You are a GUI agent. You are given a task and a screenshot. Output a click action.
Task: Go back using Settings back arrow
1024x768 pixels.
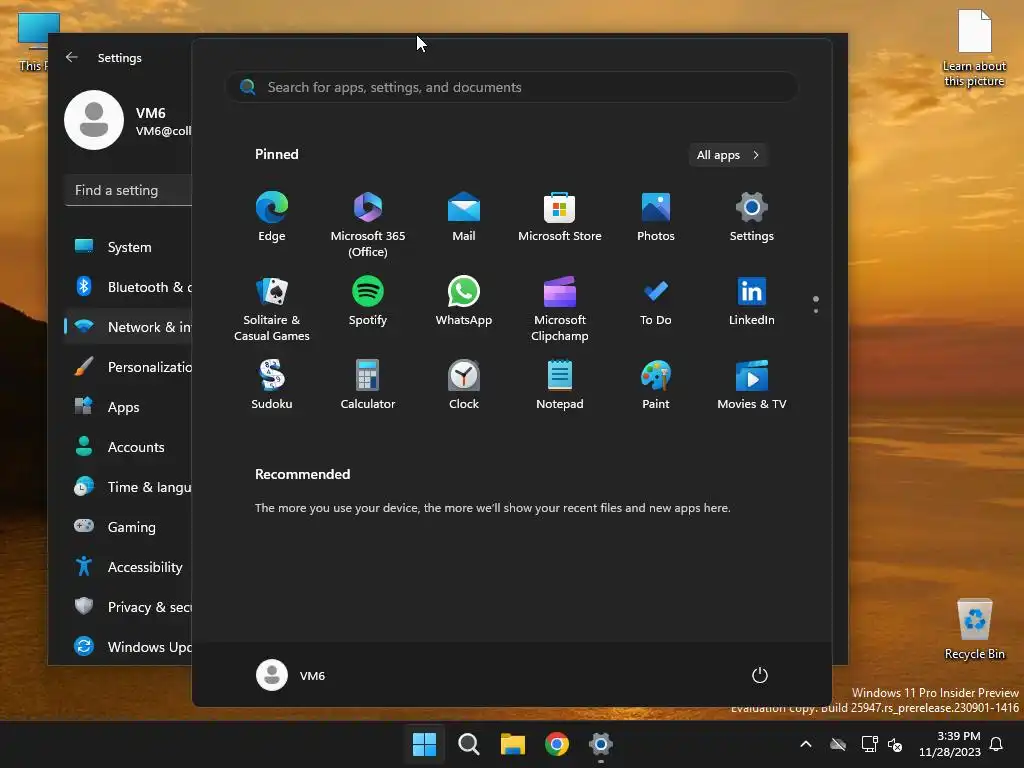tap(72, 57)
